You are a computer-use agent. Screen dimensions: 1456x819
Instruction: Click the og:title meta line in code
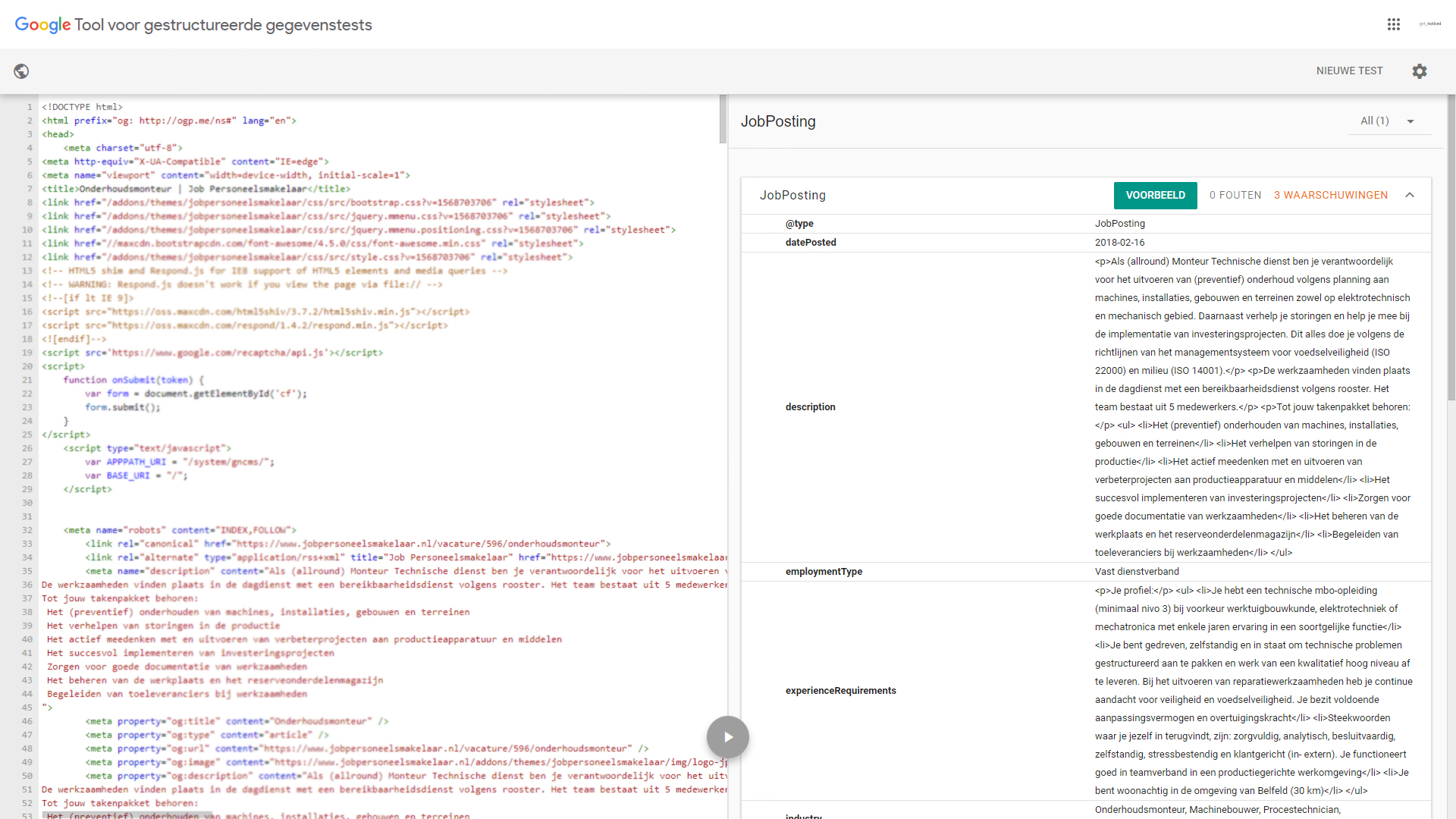237,721
